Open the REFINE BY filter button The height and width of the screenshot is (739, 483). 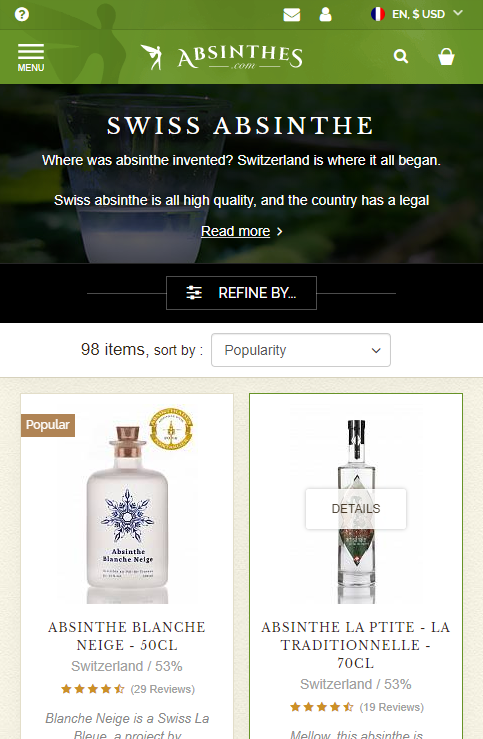(241, 293)
